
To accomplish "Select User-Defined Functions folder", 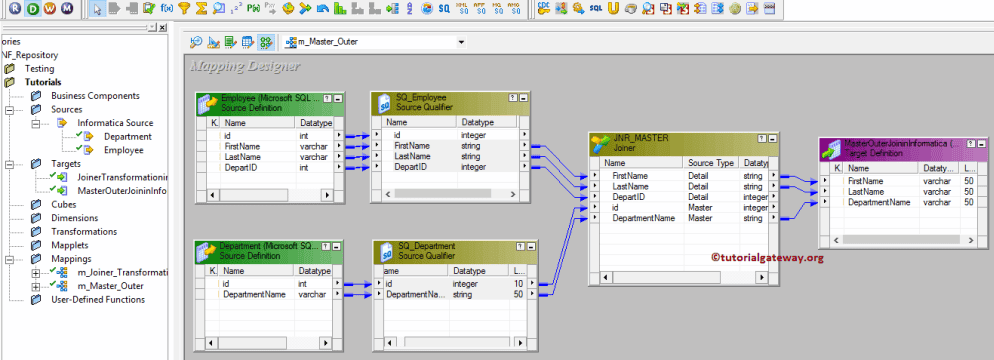I will 98,300.
